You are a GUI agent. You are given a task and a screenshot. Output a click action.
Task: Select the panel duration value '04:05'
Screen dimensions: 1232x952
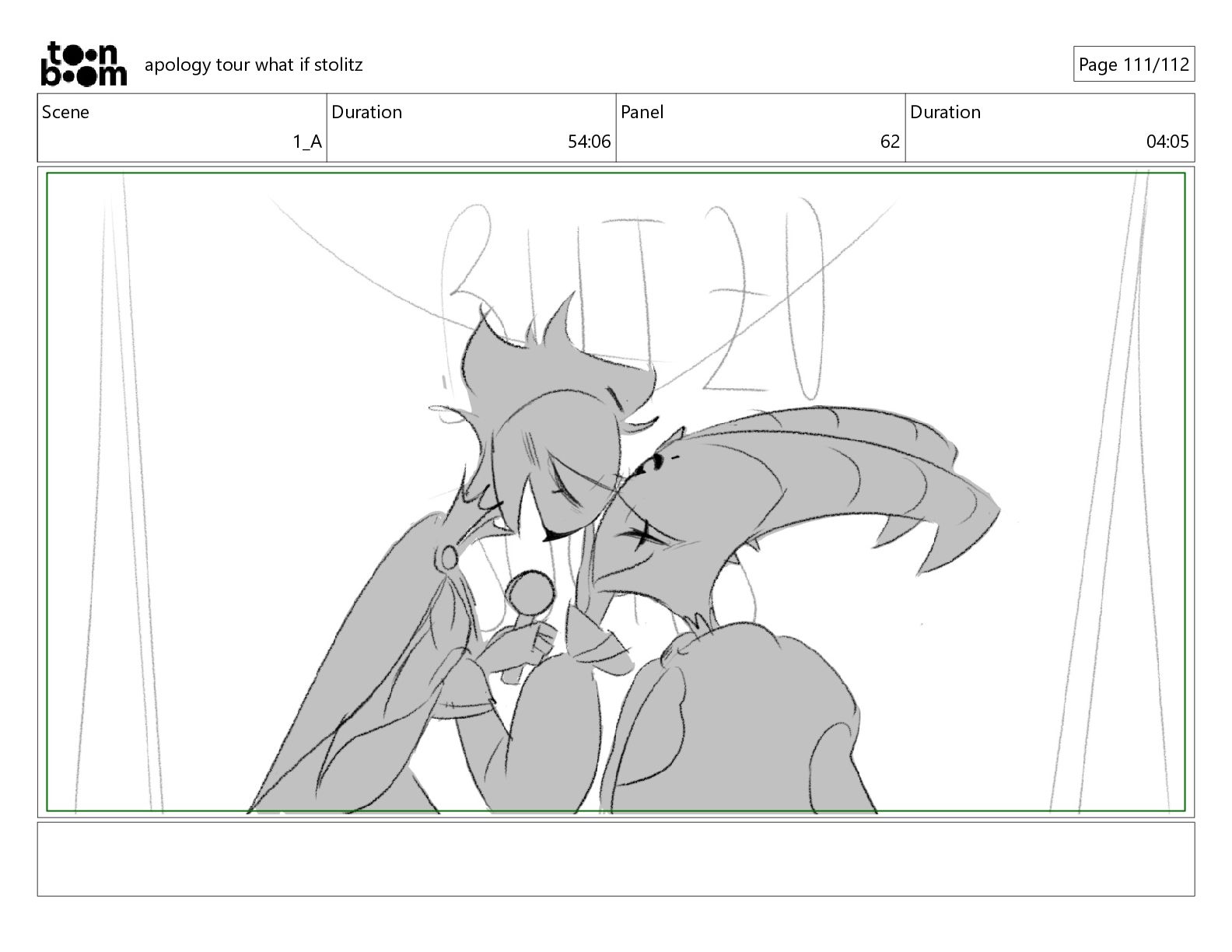point(1167,142)
